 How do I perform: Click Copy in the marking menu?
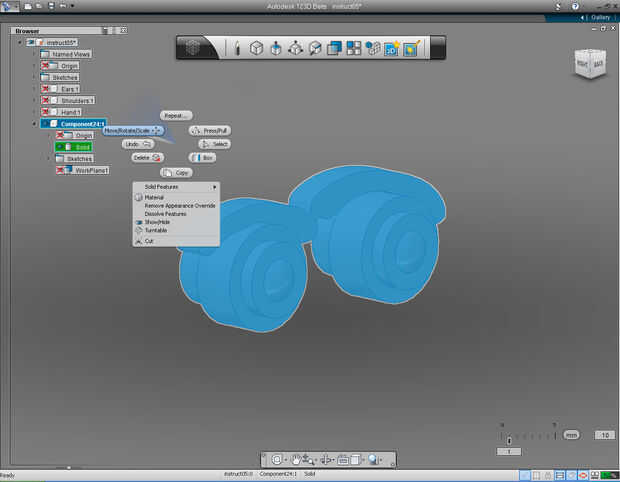coord(176,172)
